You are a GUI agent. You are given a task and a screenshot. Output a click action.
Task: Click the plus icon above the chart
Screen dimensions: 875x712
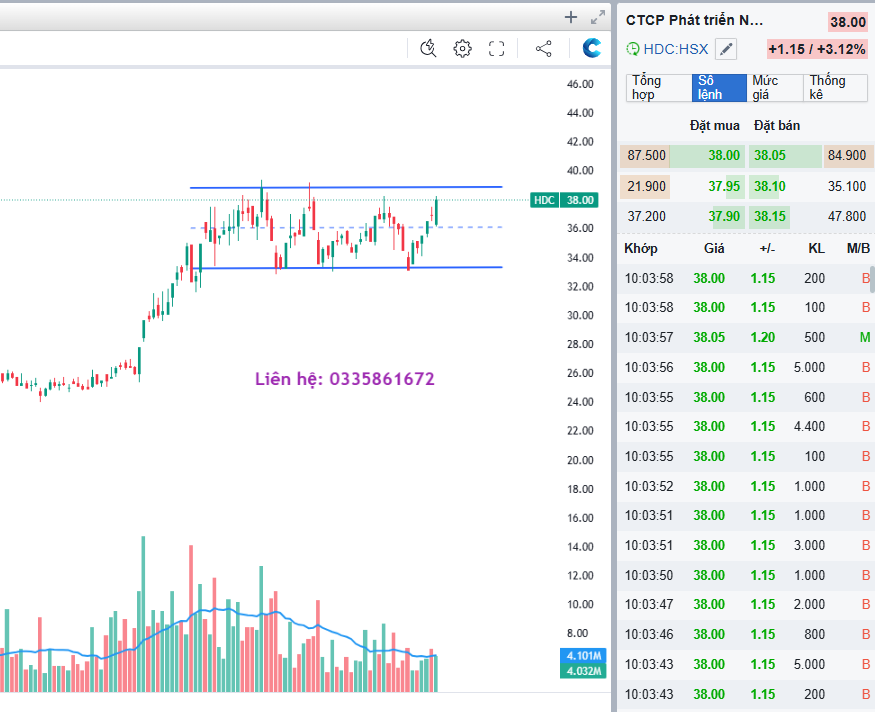click(x=571, y=16)
